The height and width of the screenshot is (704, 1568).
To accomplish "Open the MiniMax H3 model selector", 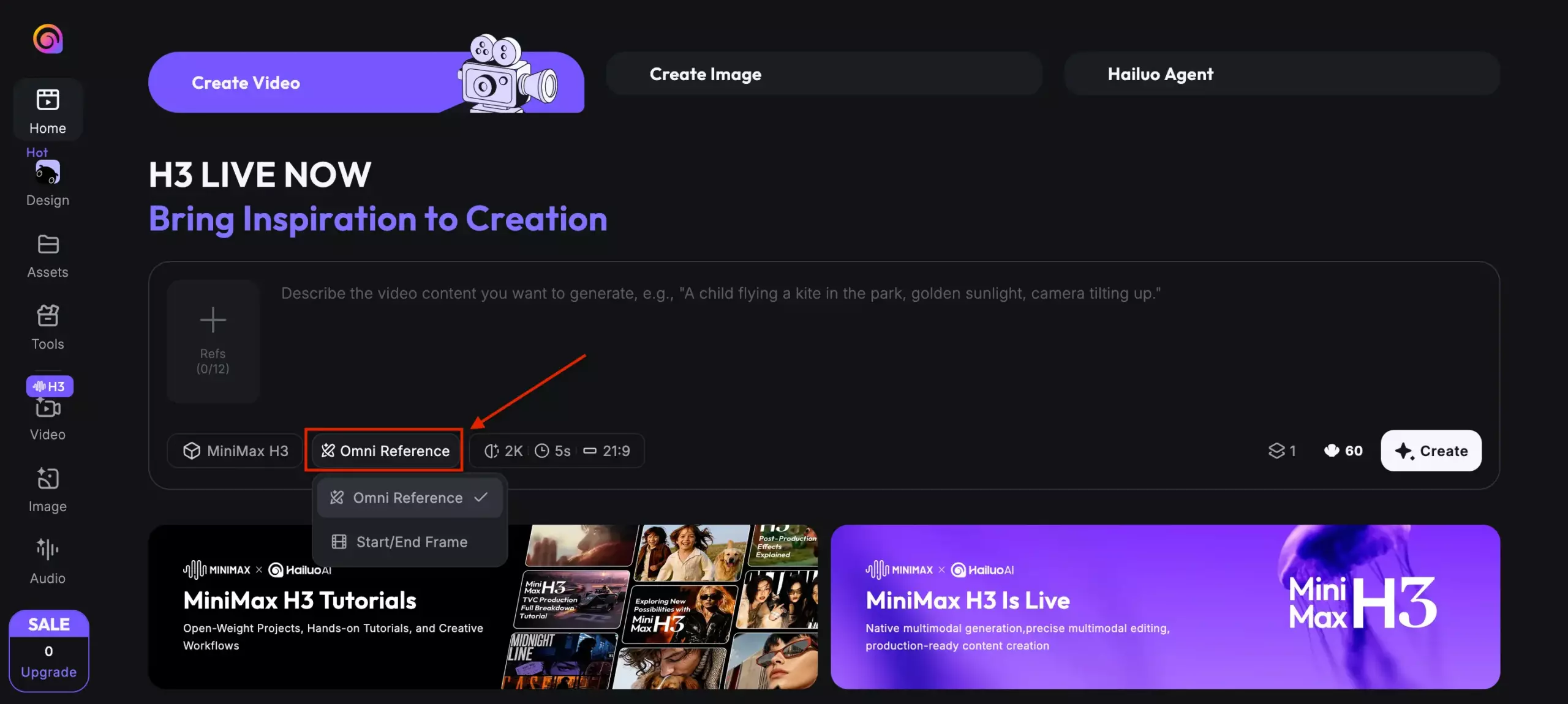I will [235, 451].
